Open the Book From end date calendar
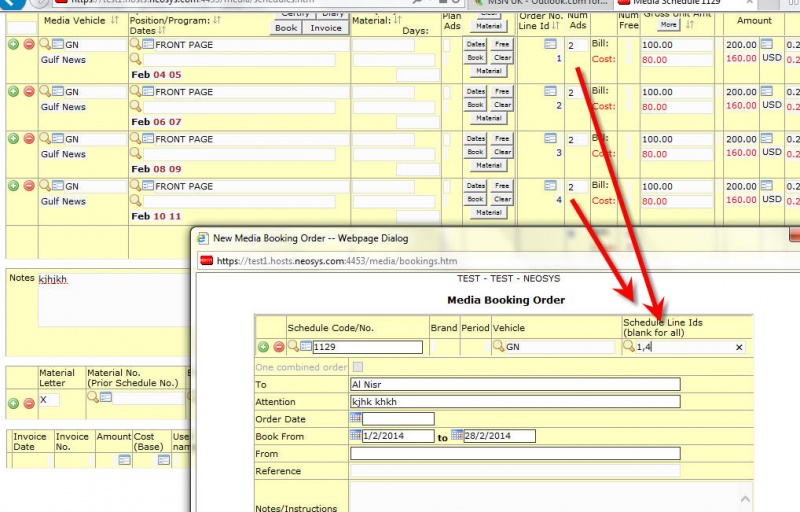Screen dimensions: 800x512 pyautogui.click(x=457, y=435)
